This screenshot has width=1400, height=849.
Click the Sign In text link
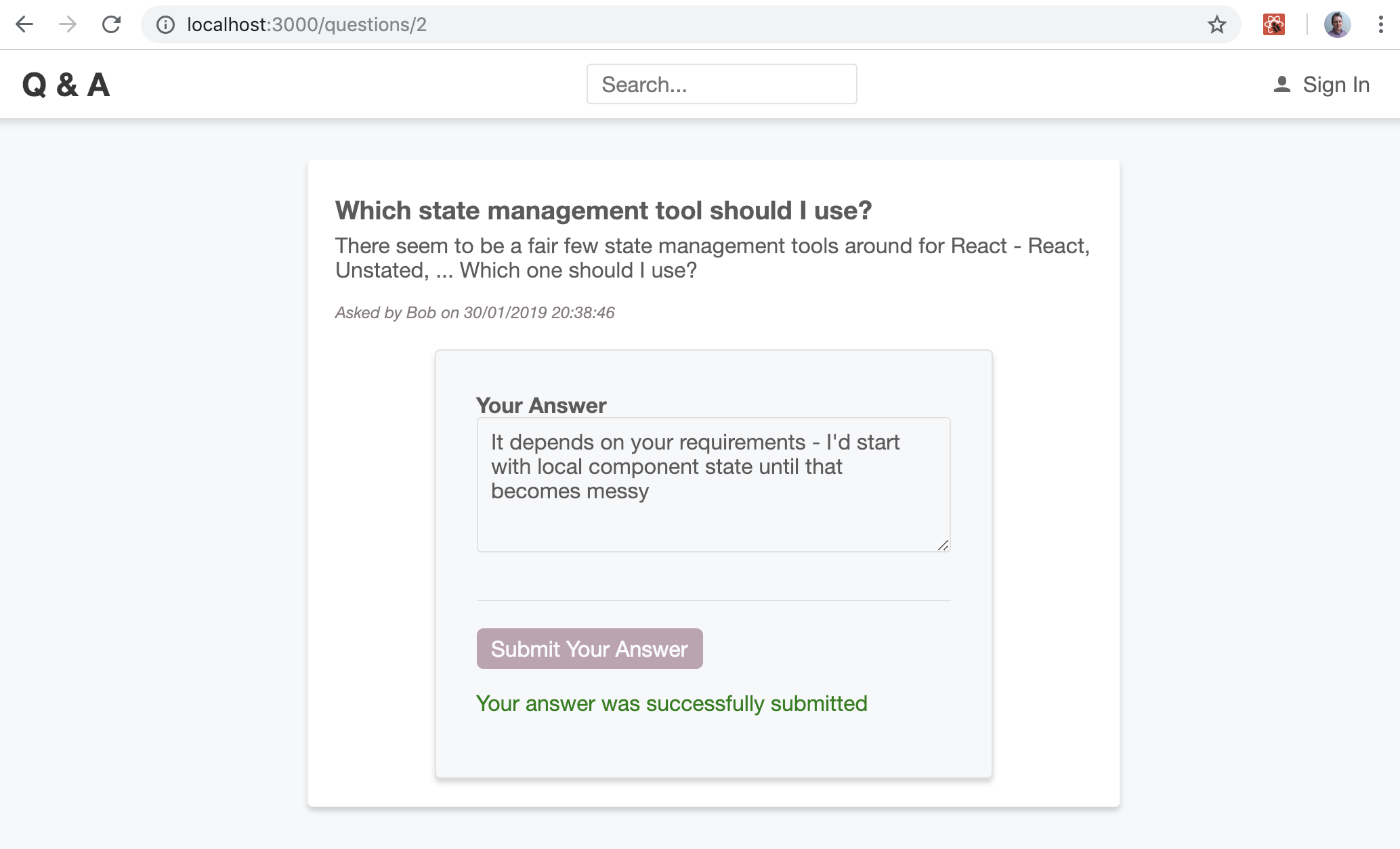(x=1336, y=85)
